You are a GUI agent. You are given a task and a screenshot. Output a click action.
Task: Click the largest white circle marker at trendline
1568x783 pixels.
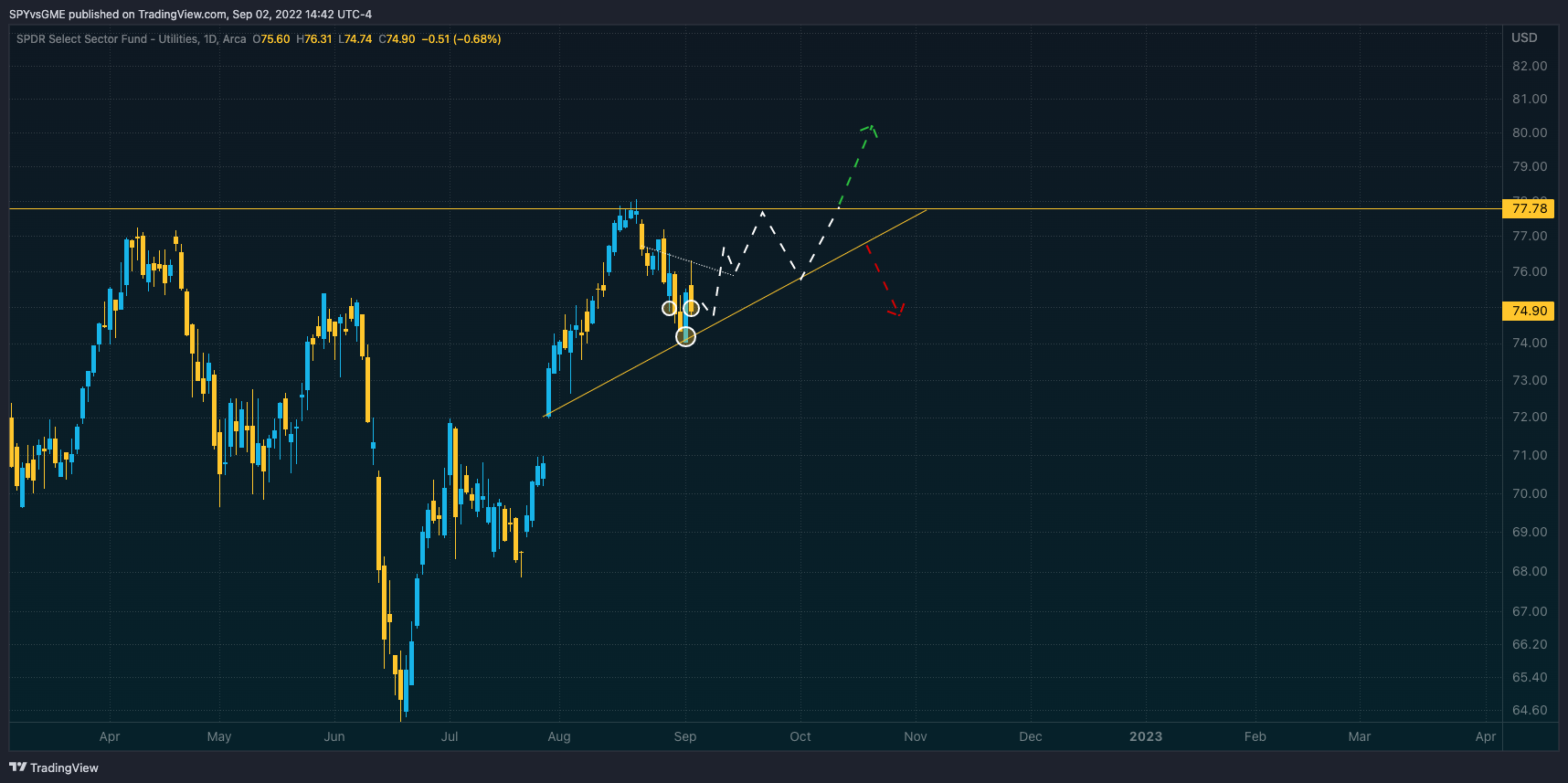pos(685,337)
